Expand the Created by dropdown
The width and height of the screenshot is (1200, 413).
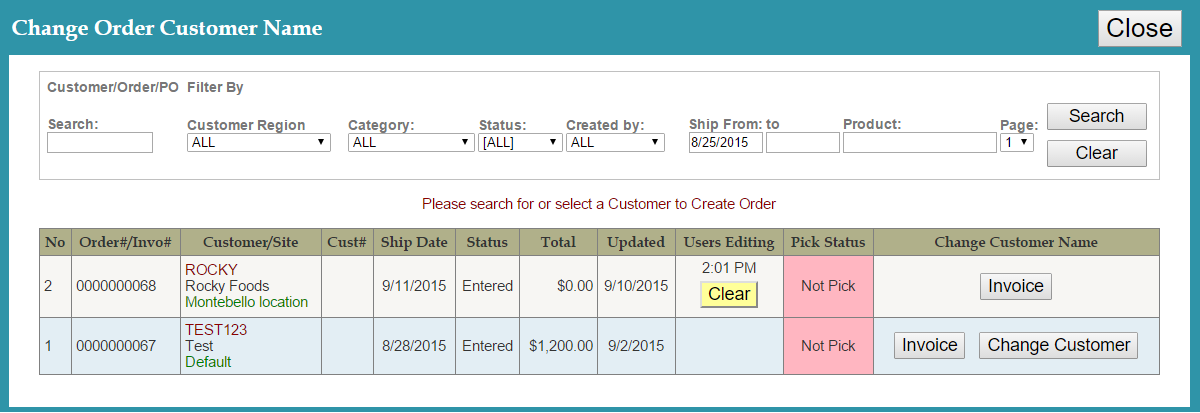(x=615, y=143)
